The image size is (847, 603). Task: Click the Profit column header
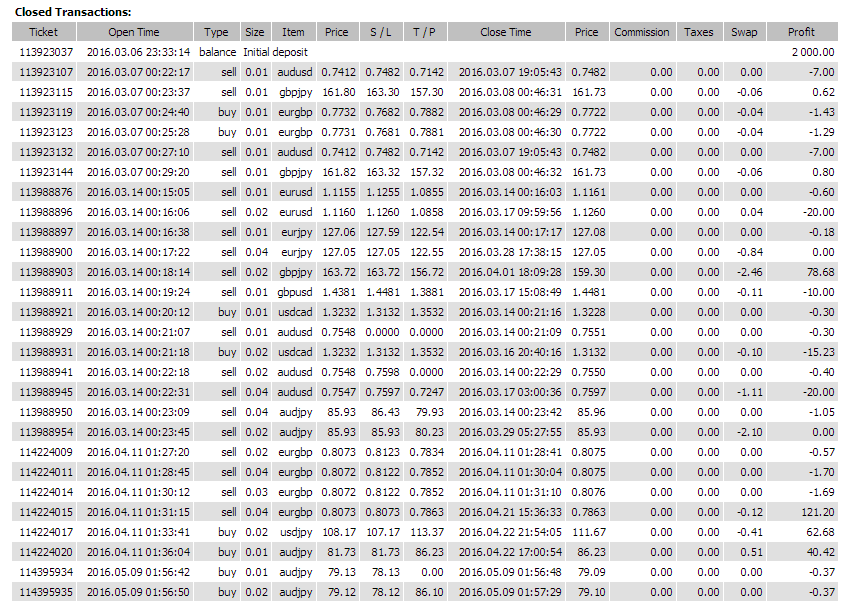point(802,32)
